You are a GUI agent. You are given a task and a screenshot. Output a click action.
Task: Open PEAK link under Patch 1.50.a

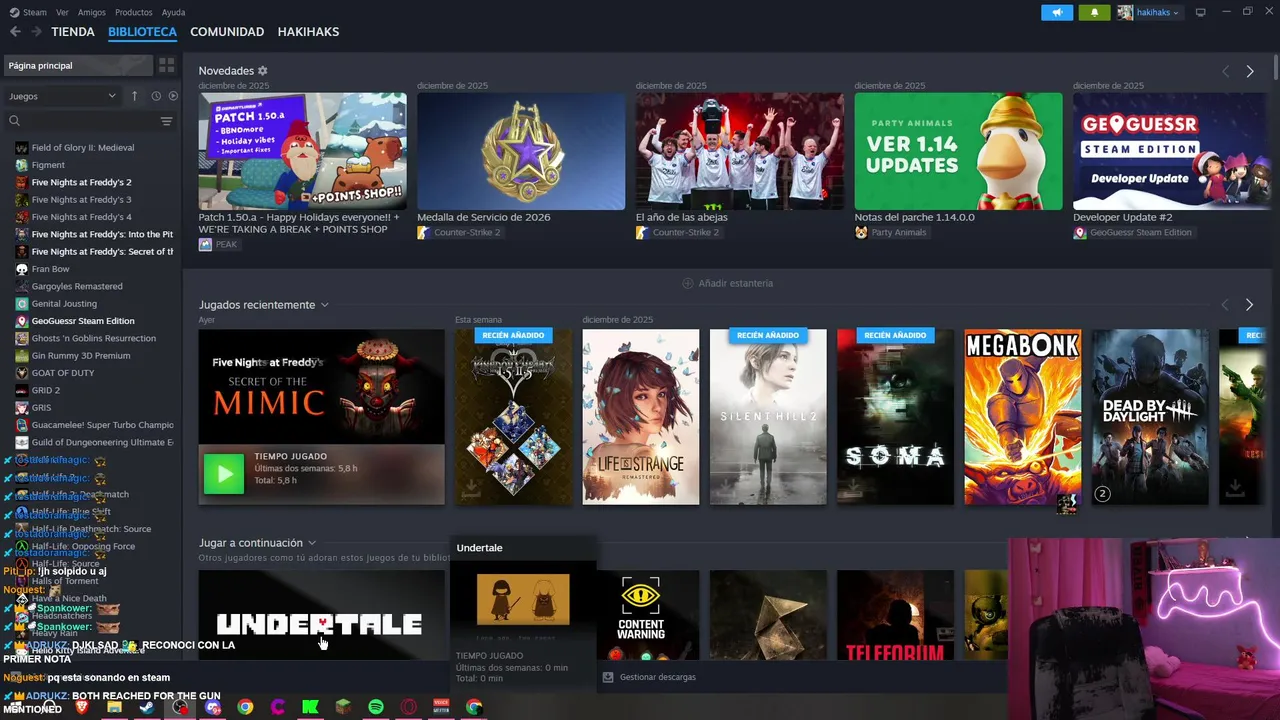[219, 244]
